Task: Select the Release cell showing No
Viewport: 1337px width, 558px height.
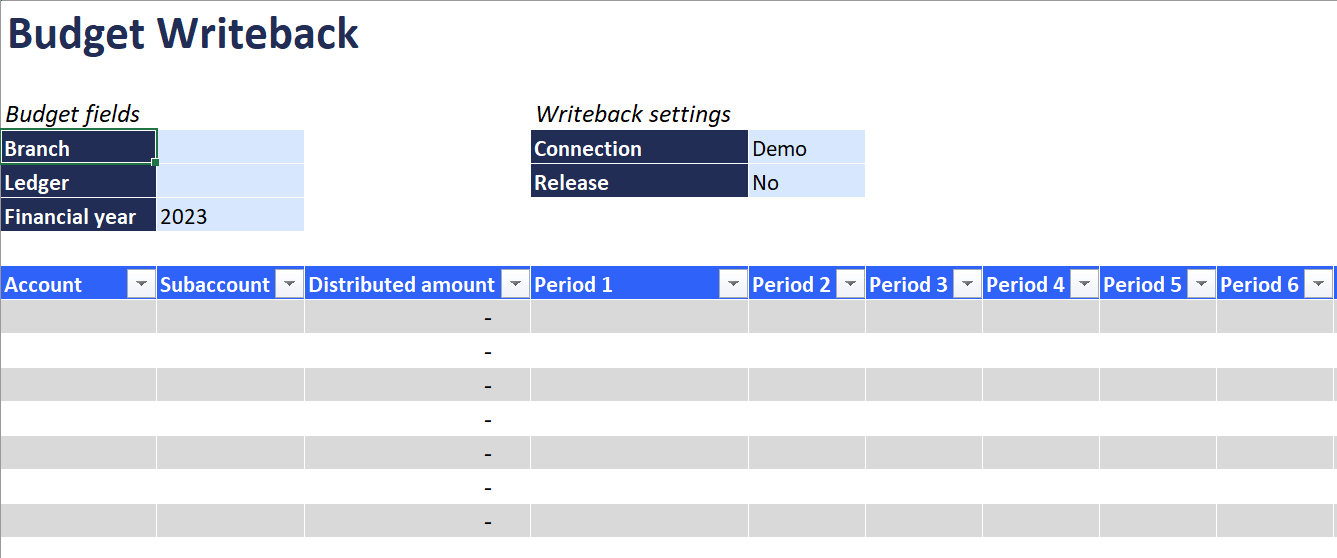Action: tap(806, 181)
